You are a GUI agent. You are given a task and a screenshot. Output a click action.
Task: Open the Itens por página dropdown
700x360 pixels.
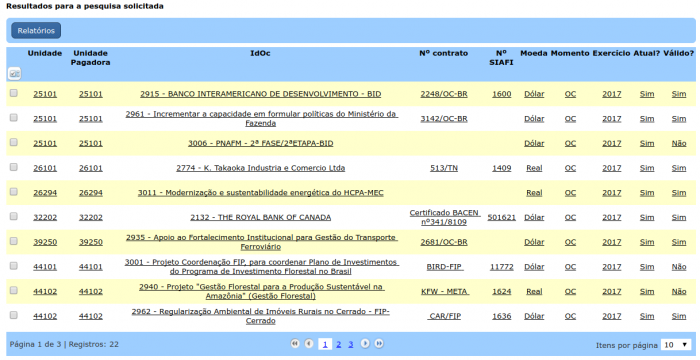(675, 345)
